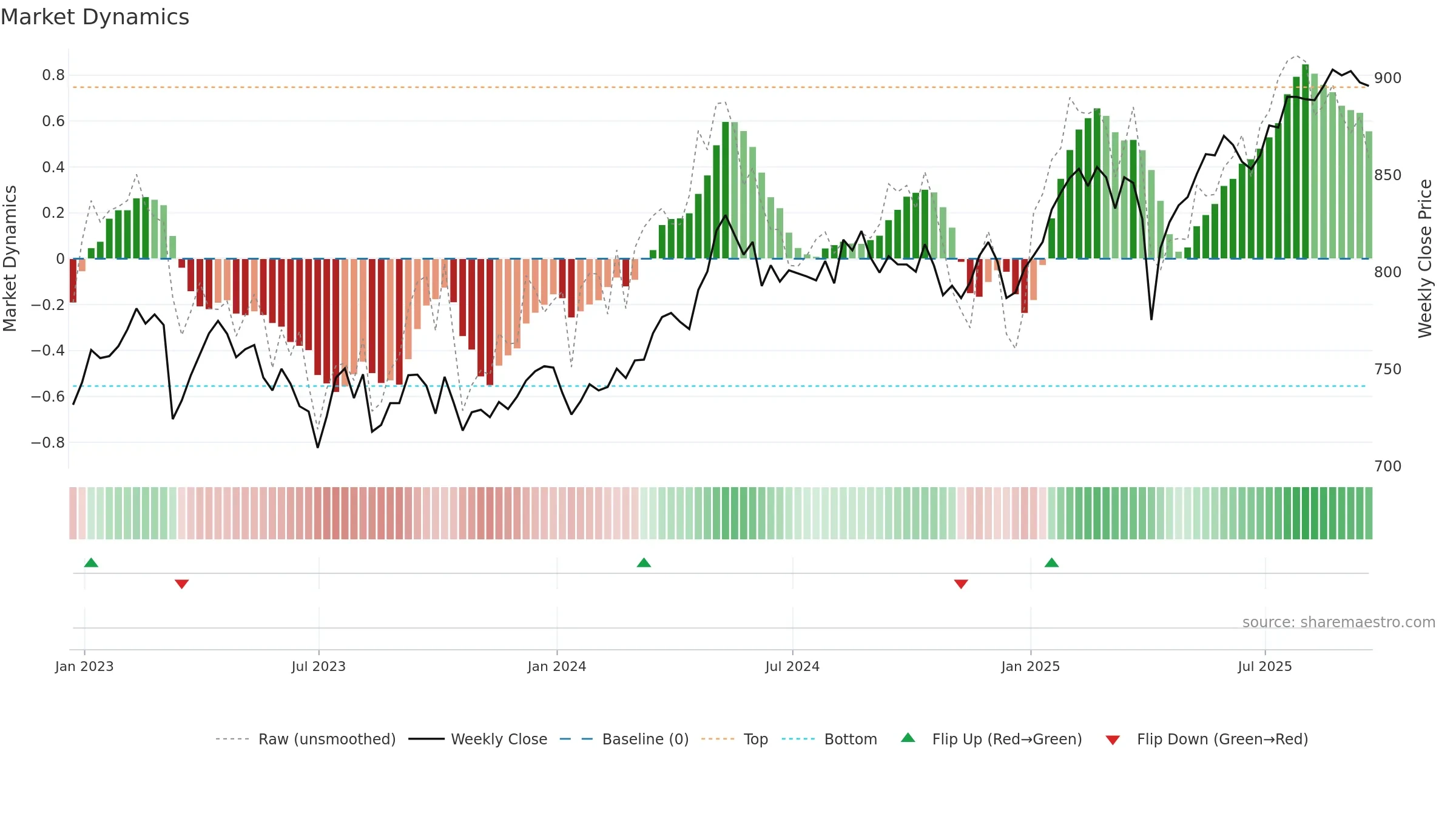Click the 850 price axis label
The image size is (1456, 819).
point(1388,175)
